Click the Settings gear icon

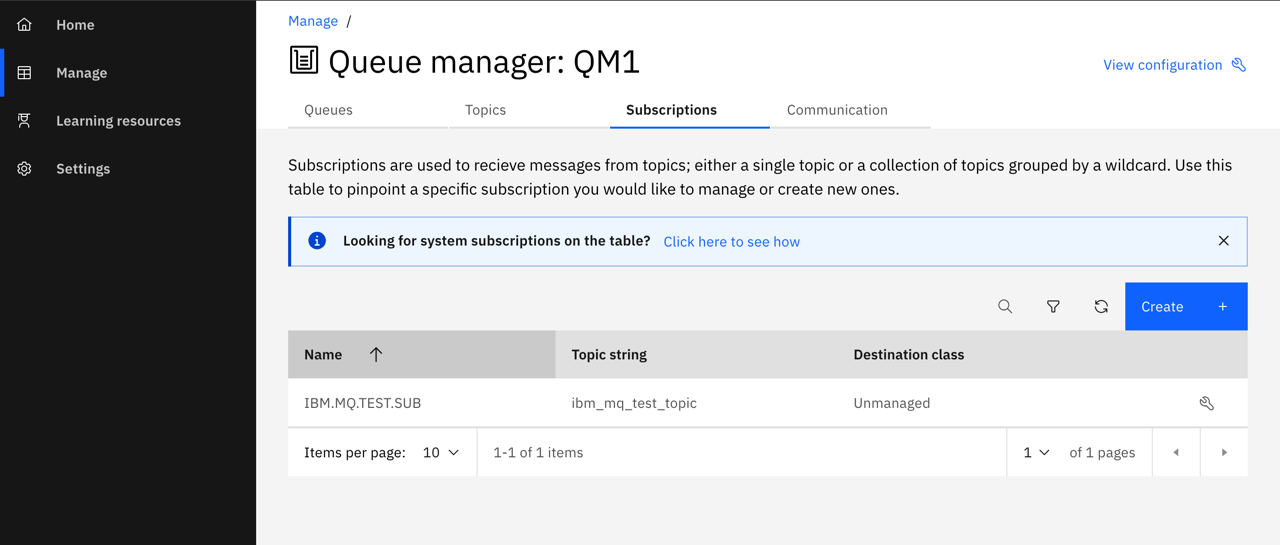pyautogui.click(x=25, y=169)
